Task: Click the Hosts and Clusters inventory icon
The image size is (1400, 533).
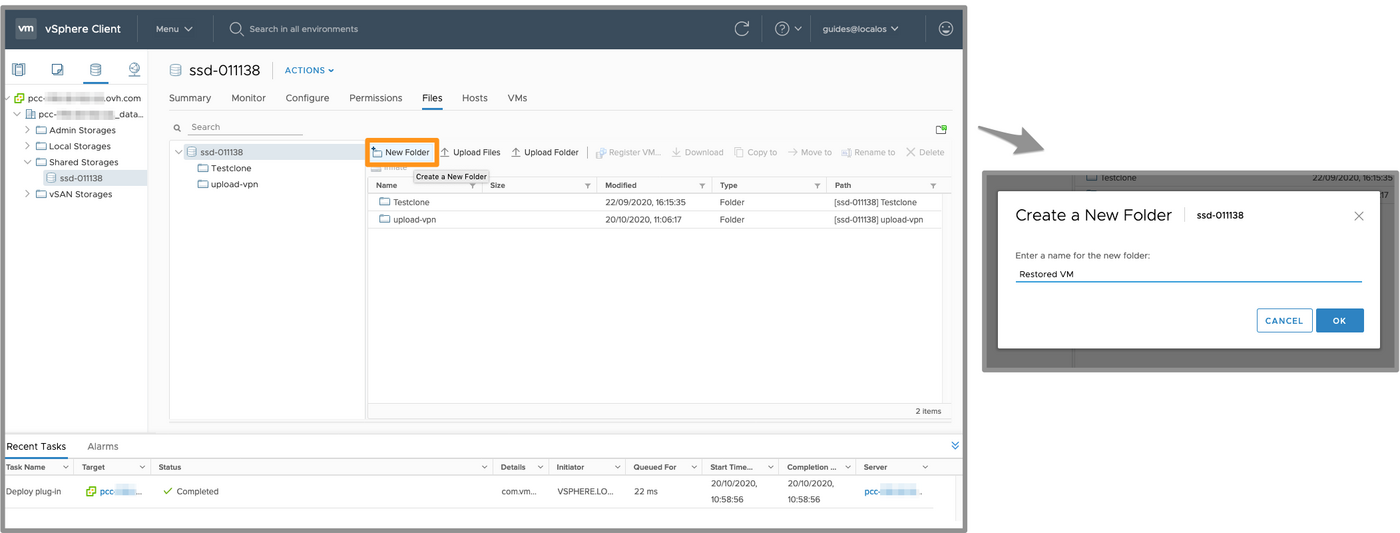Action: pos(18,69)
